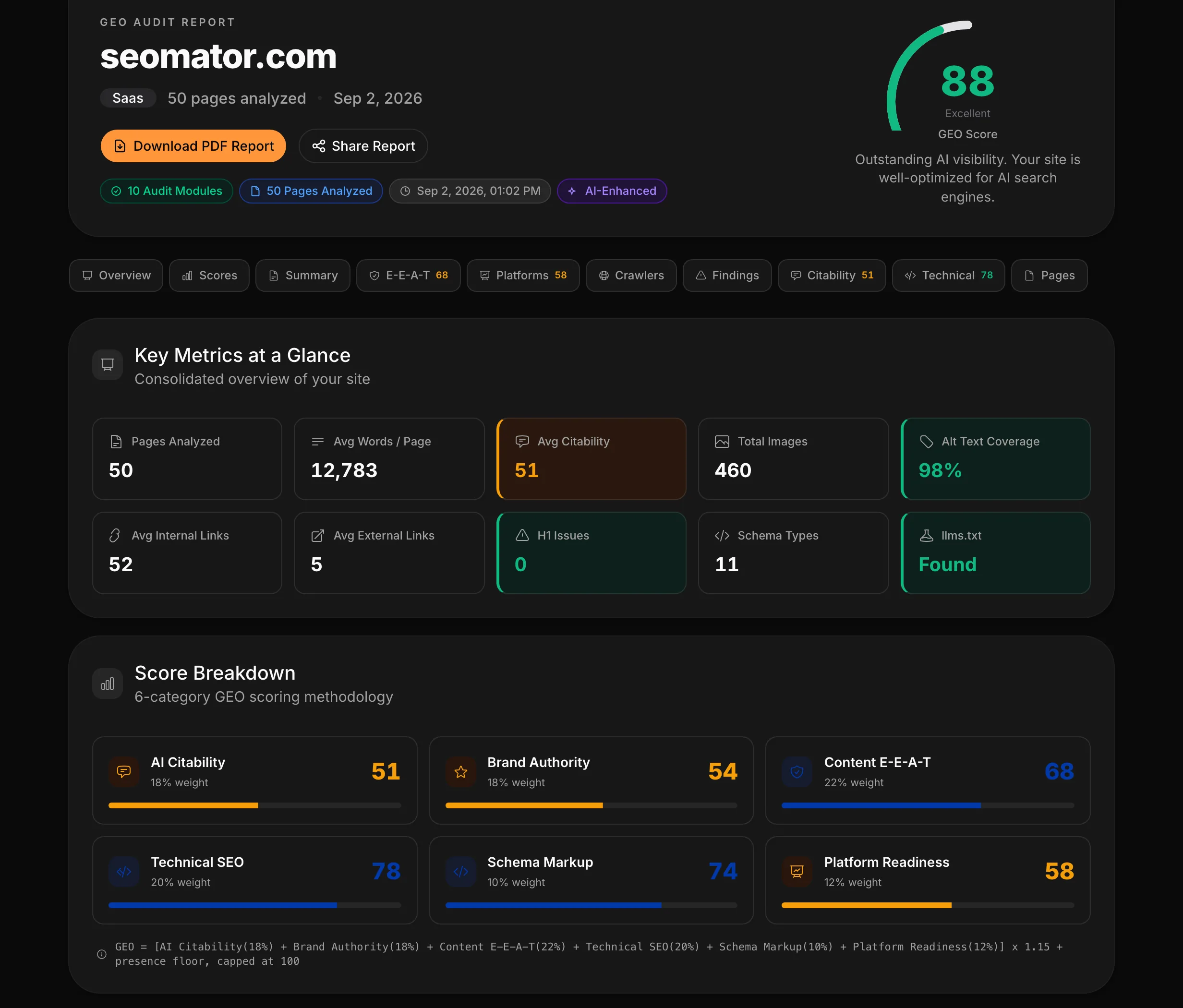1183x1008 pixels.
Task: Click the H1 Issues warning icon
Action: 522,535
